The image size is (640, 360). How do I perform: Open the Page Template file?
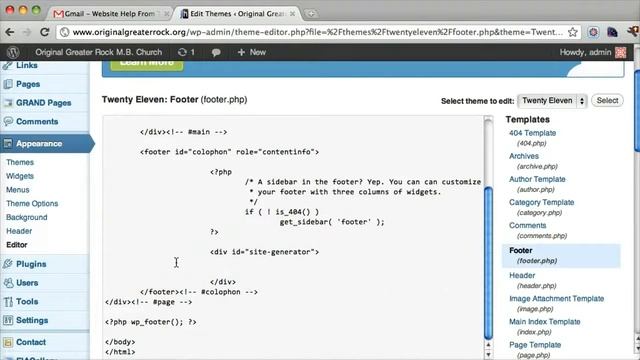click(x=535, y=345)
